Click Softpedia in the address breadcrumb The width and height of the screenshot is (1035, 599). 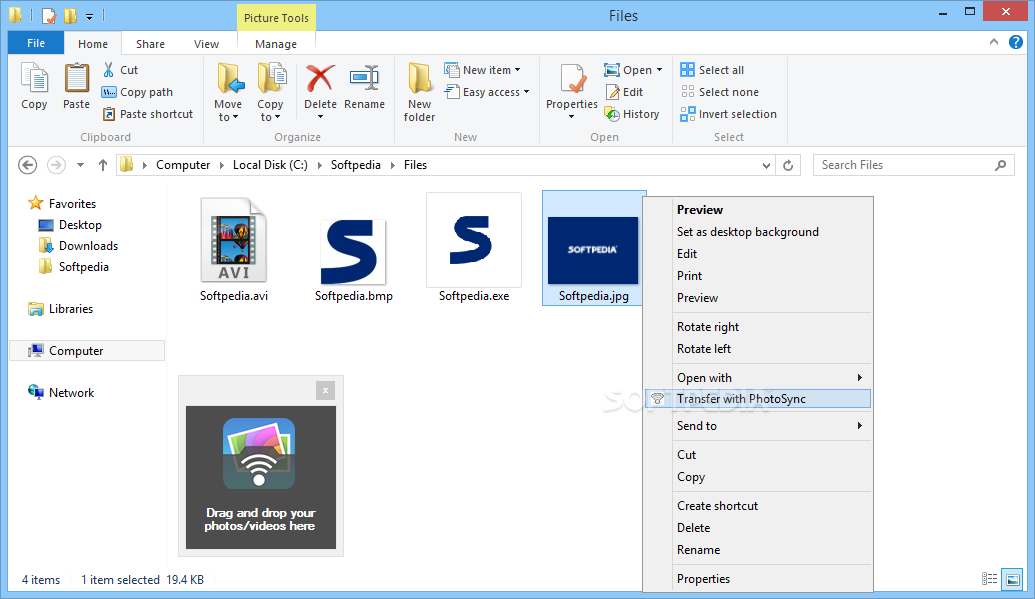(355, 164)
